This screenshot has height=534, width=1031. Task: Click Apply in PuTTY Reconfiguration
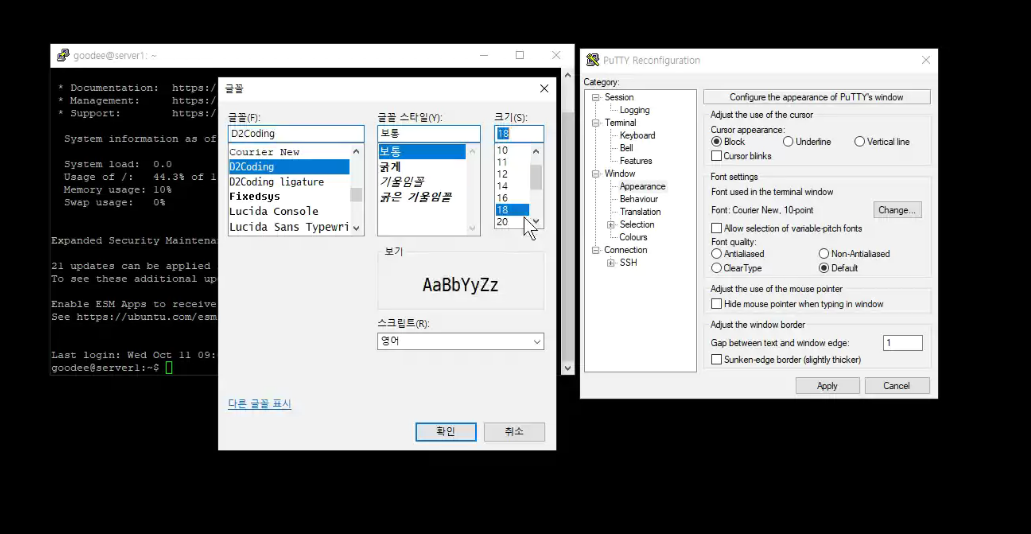click(827, 386)
